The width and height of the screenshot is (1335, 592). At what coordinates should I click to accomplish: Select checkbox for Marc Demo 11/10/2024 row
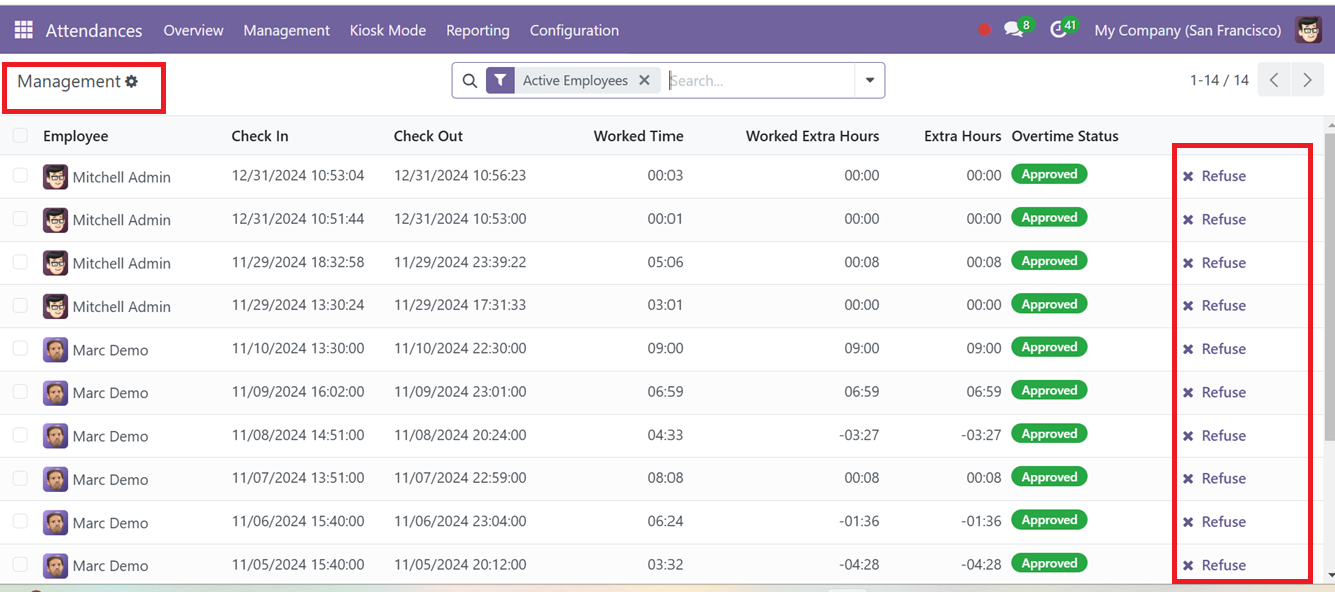(x=20, y=349)
